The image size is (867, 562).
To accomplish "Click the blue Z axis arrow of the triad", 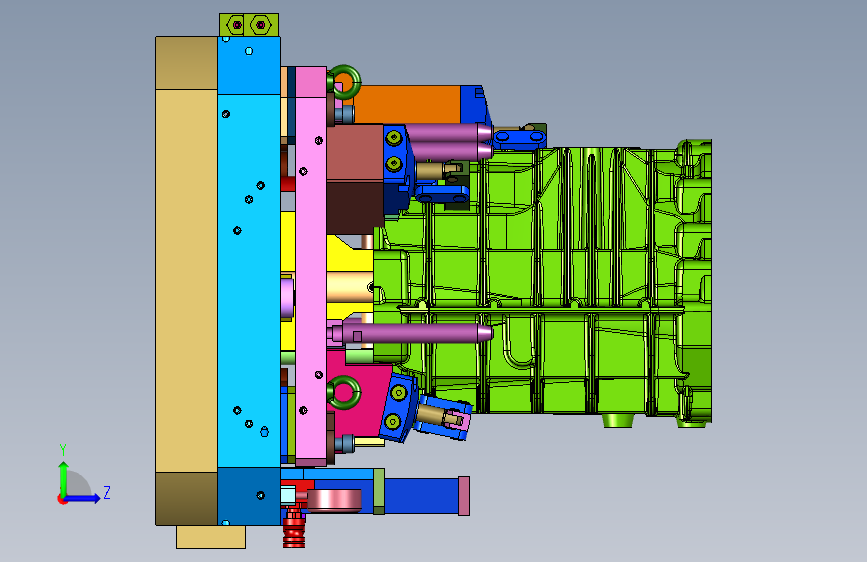I will pyautogui.click(x=83, y=498).
